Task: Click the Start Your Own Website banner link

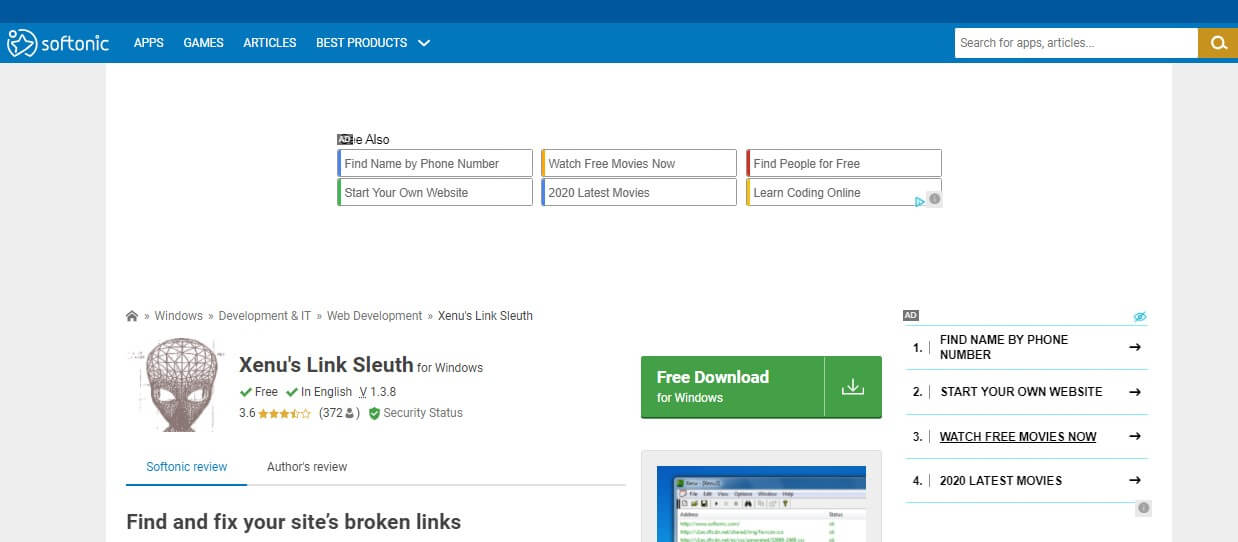Action: [435, 192]
